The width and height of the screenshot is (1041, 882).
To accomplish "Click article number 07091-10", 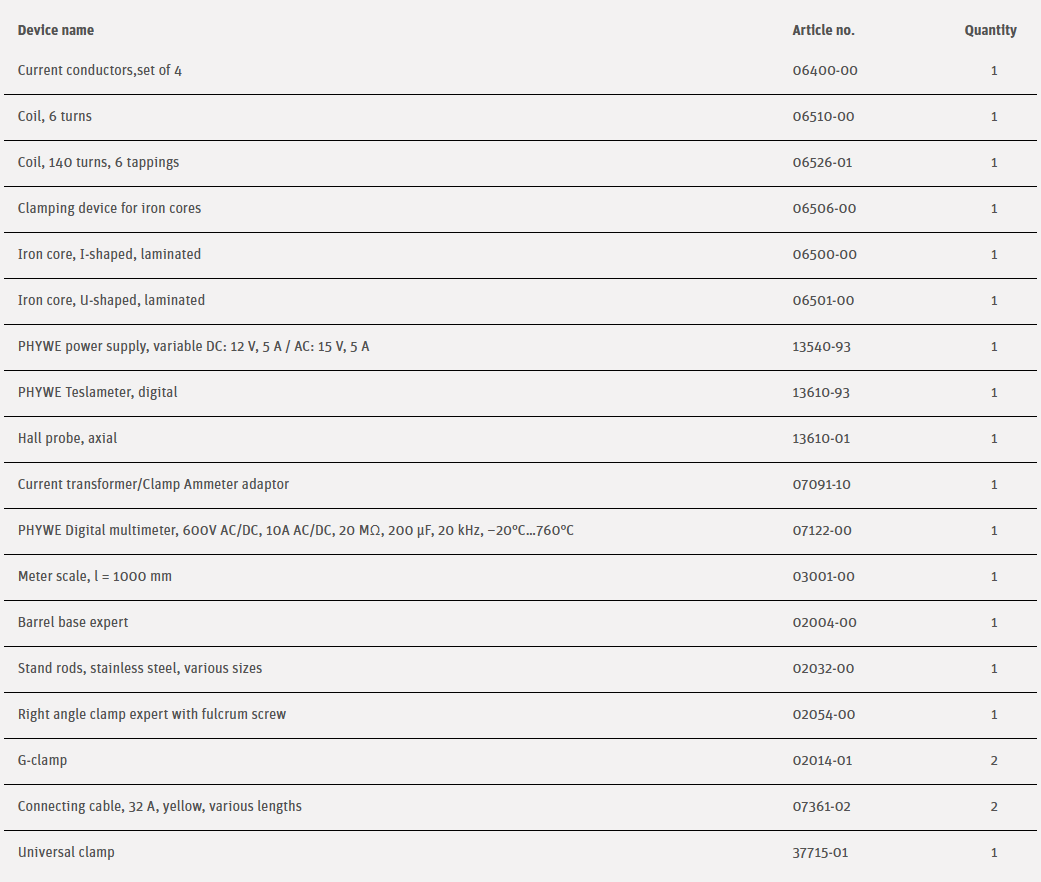I will pos(821,485).
